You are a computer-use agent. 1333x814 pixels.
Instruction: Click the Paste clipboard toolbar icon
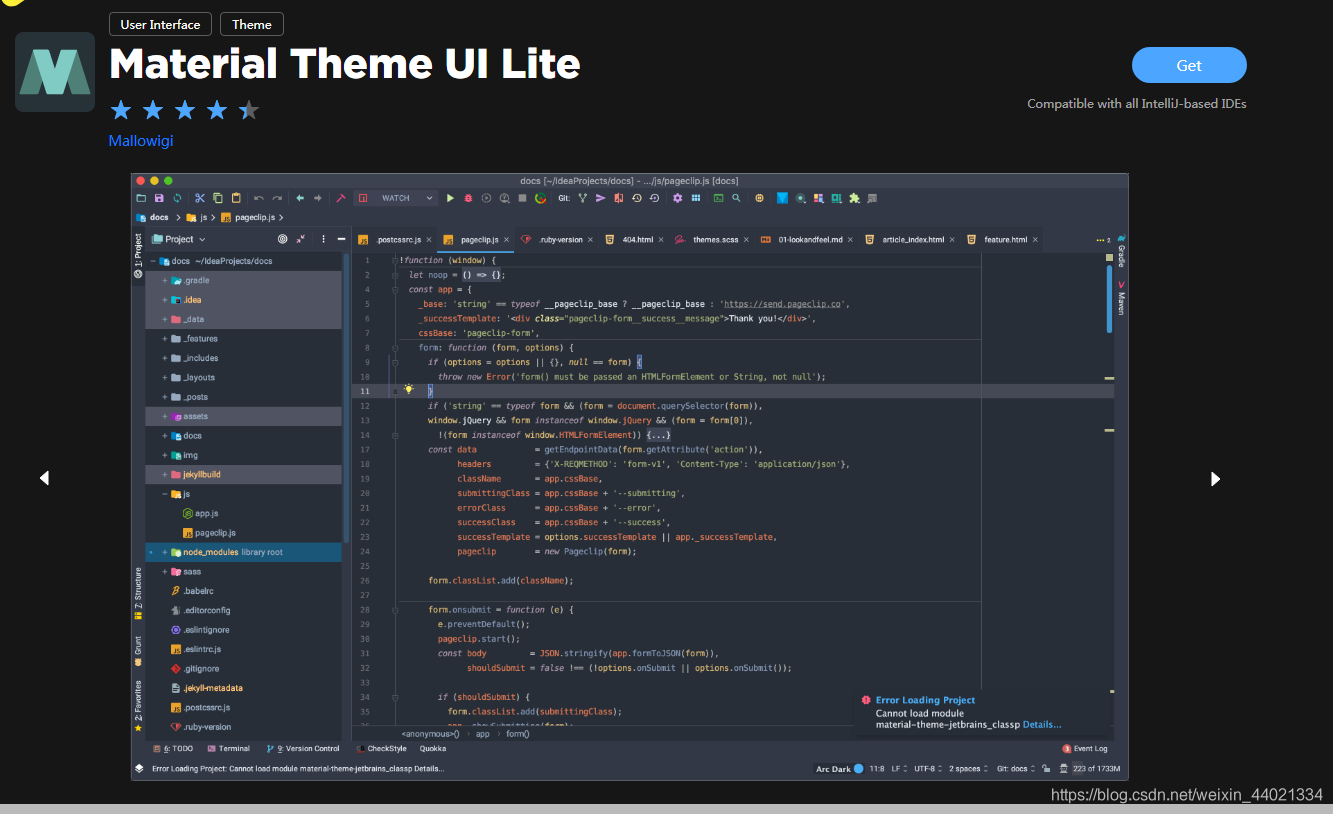pos(236,198)
